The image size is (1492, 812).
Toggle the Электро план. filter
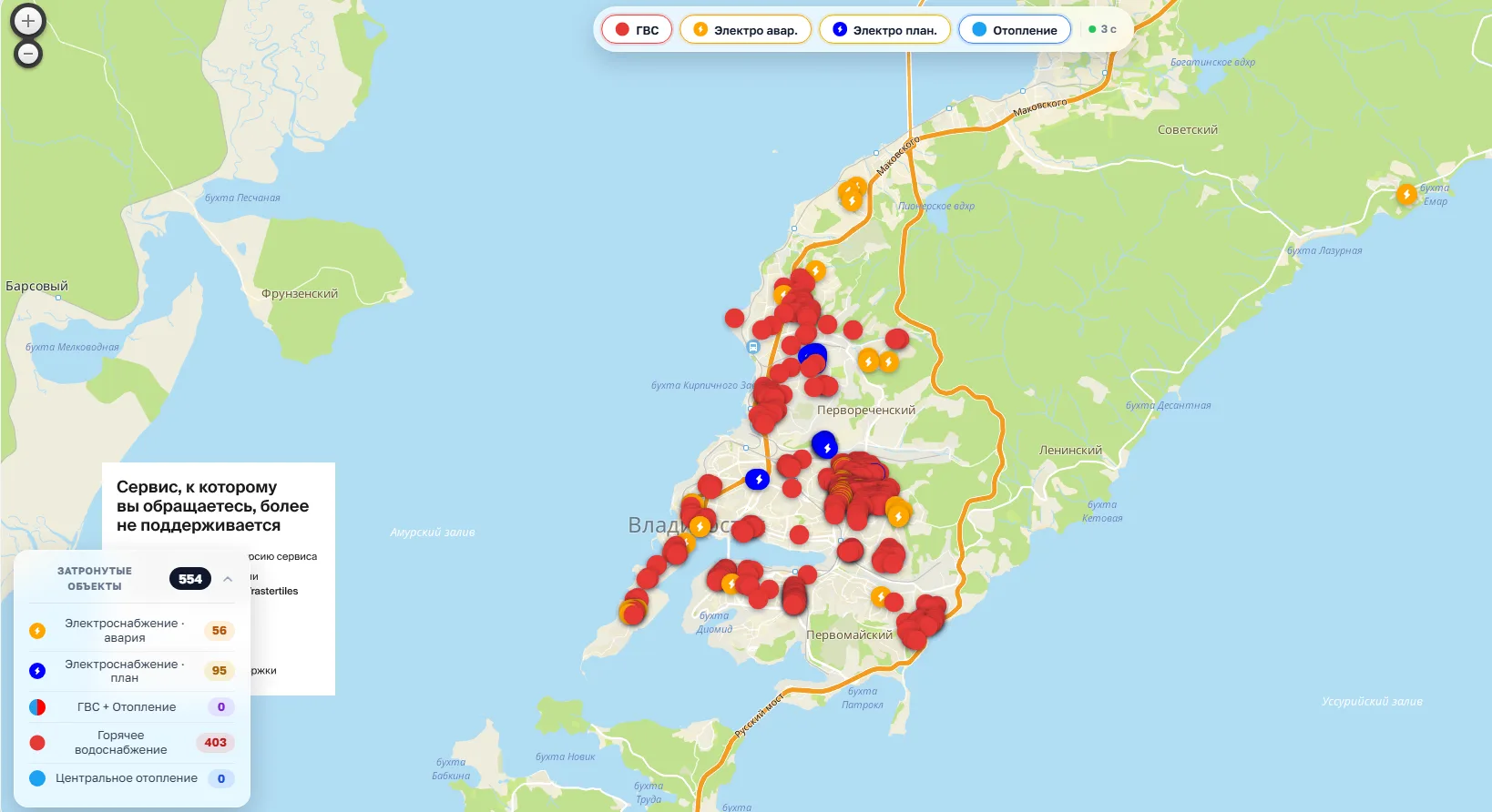(884, 30)
